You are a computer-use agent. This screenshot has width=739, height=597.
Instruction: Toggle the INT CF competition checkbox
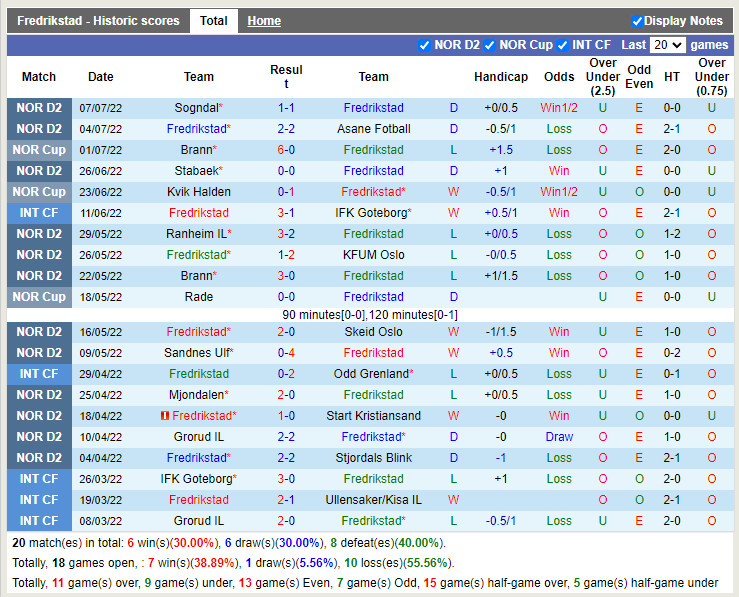(563, 45)
